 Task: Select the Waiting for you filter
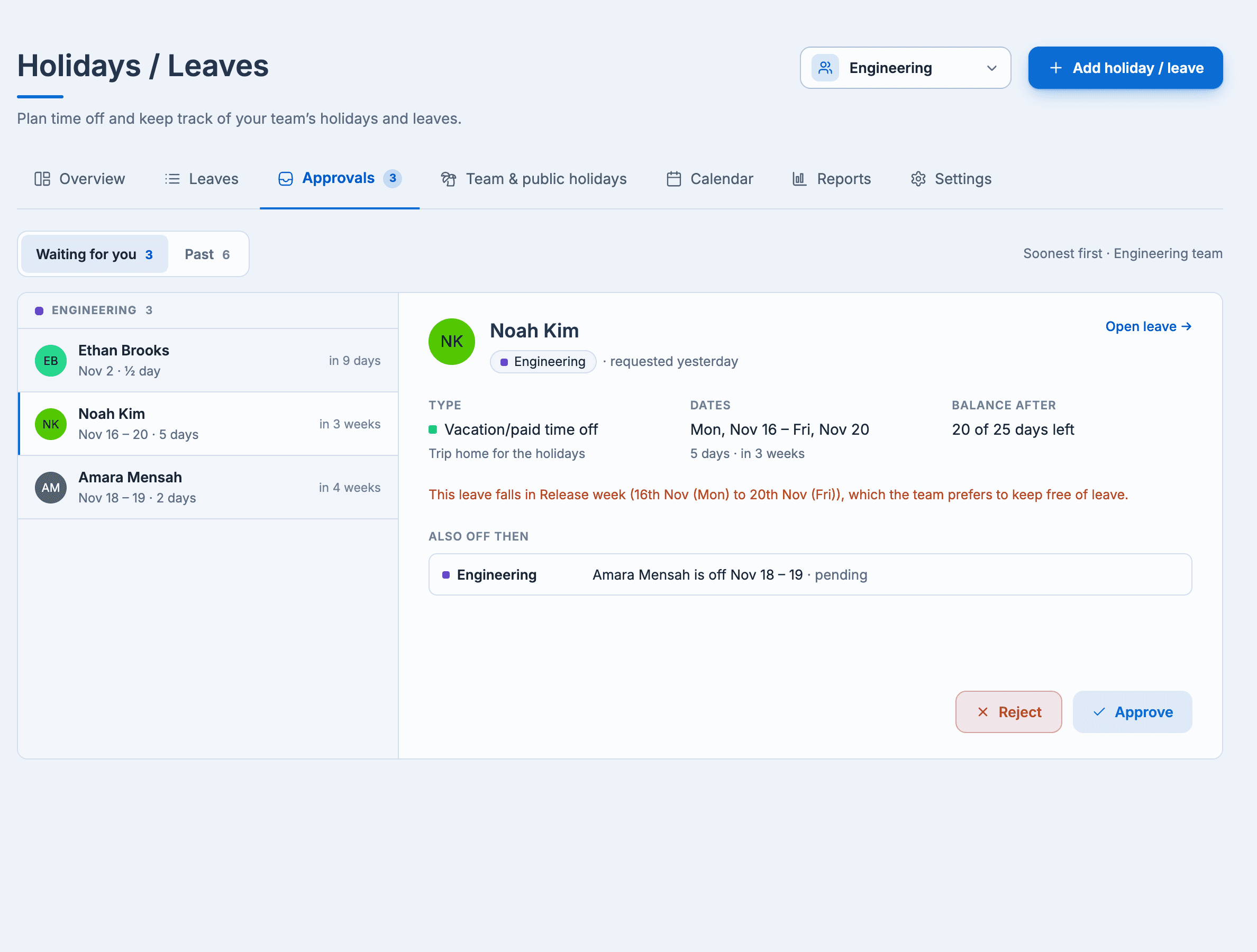click(x=94, y=254)
